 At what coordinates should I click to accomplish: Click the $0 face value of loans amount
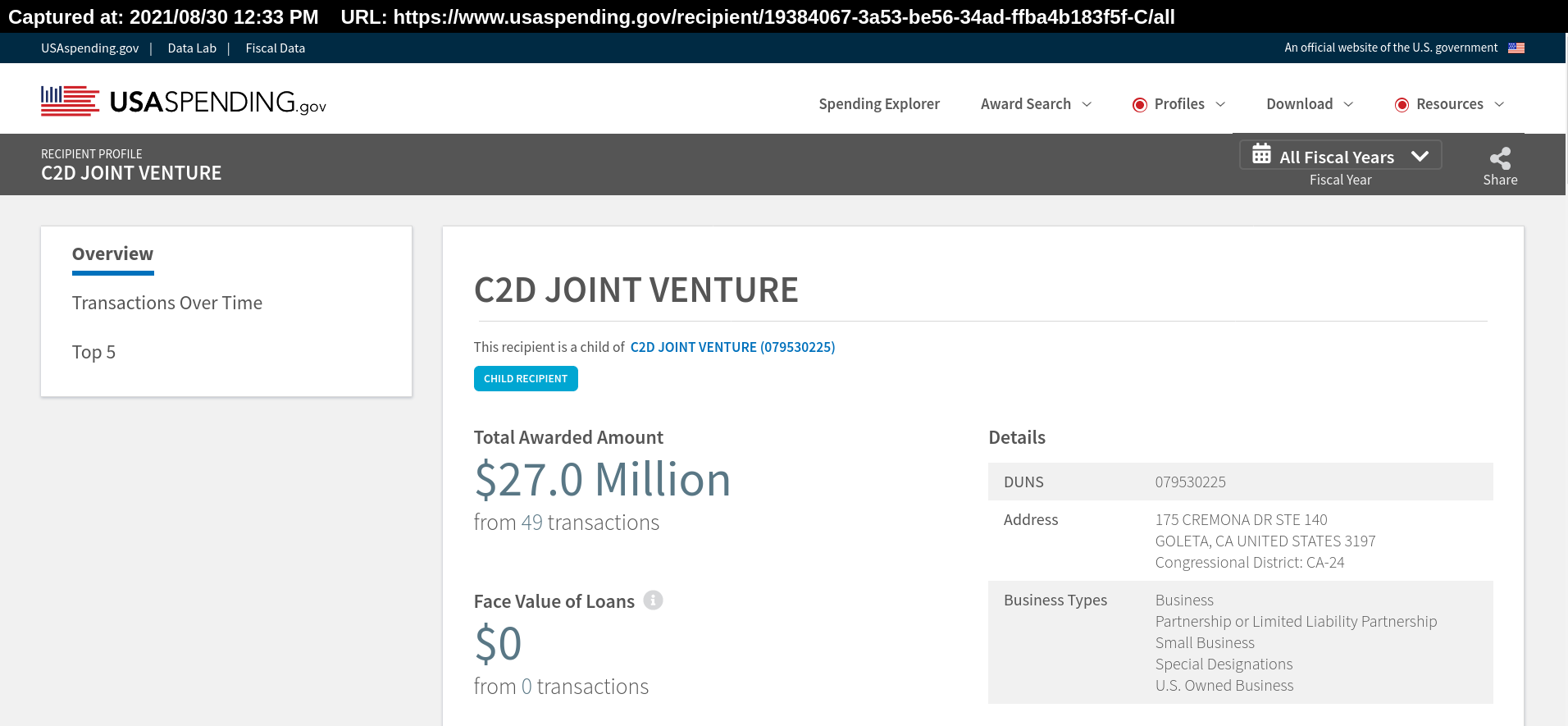tap(498, 643)
